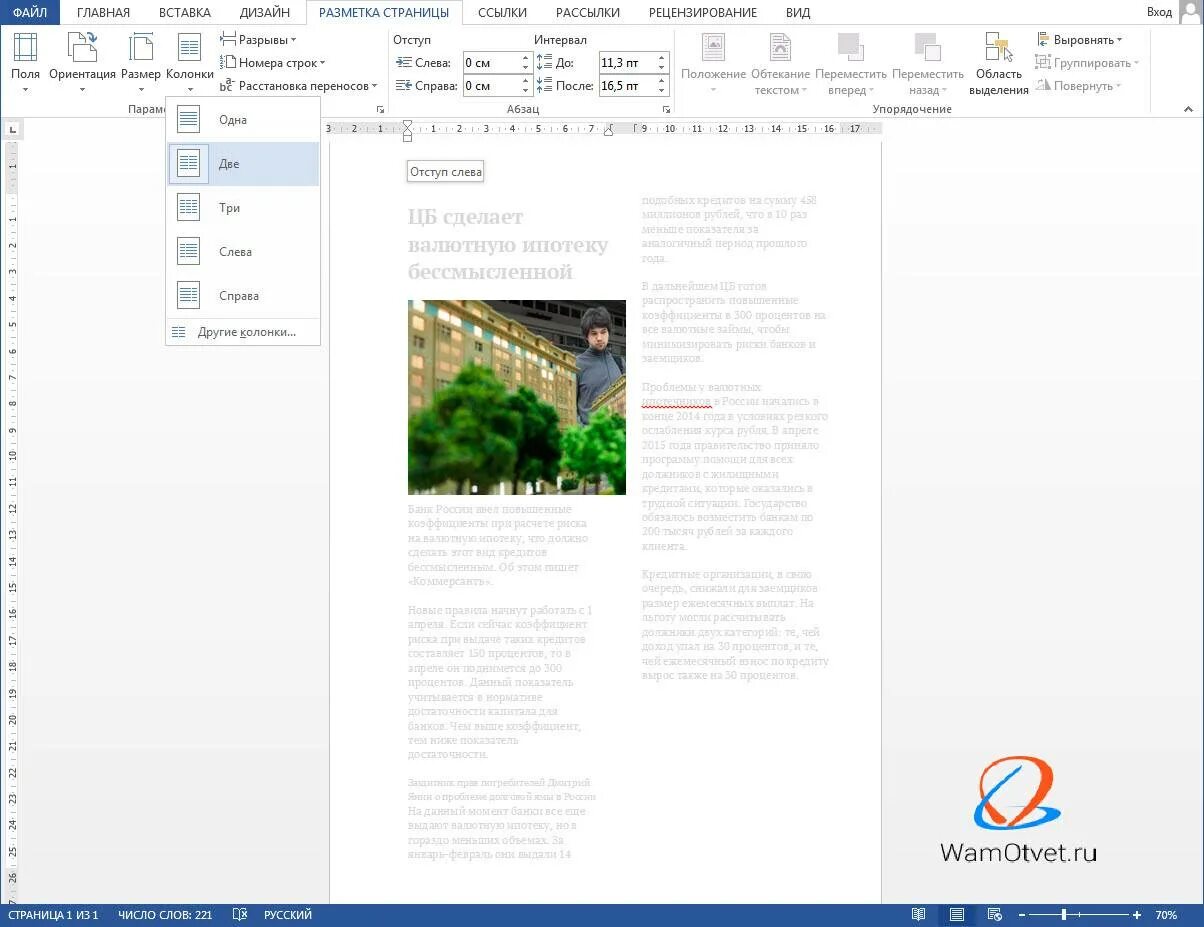Open Другие колонки dialog
Screen dimensions: 1204x927
(243, 332)
